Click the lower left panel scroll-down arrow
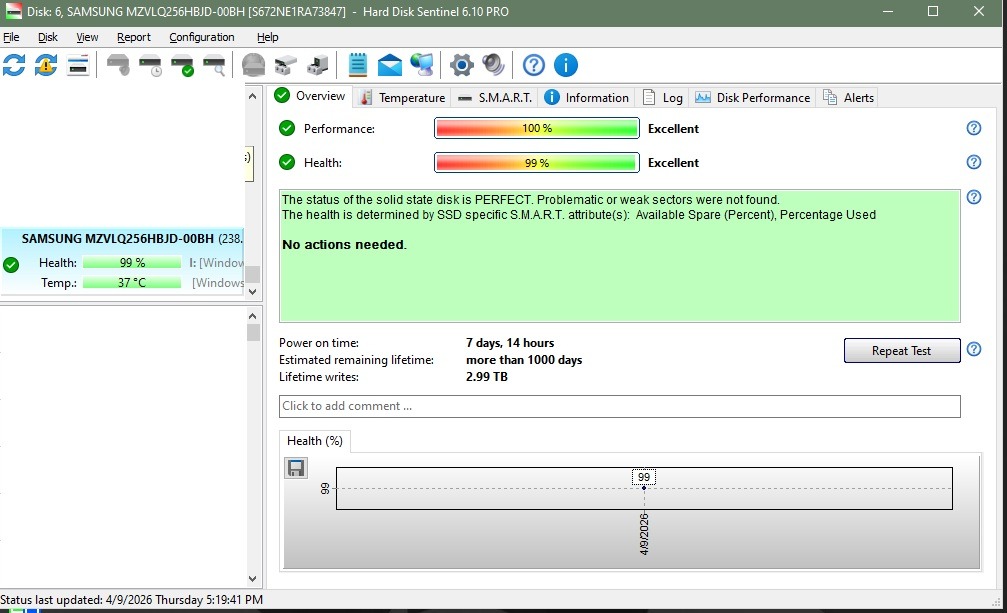The width and height of the screenshot is (1007, 613). pos(252,578)
